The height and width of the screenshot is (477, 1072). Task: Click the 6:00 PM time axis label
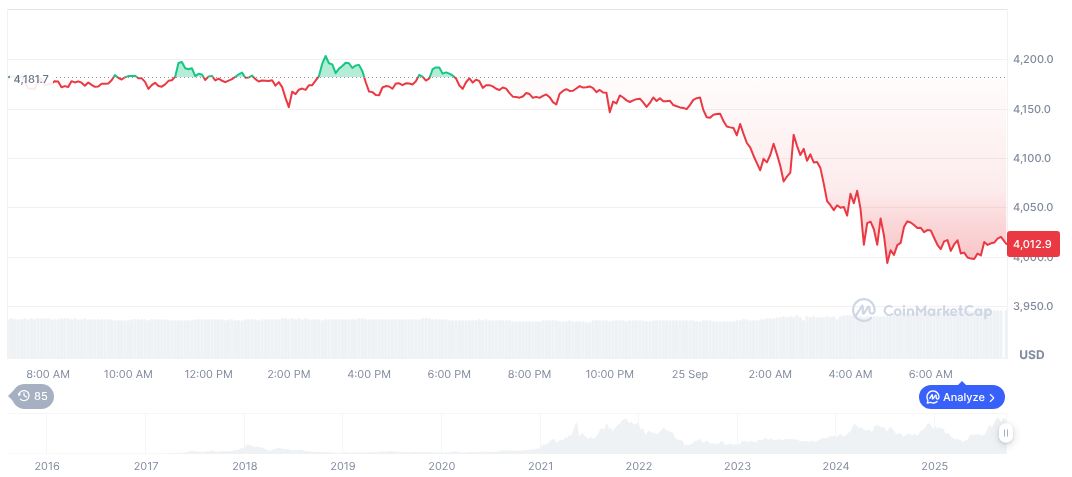point(449,374)
